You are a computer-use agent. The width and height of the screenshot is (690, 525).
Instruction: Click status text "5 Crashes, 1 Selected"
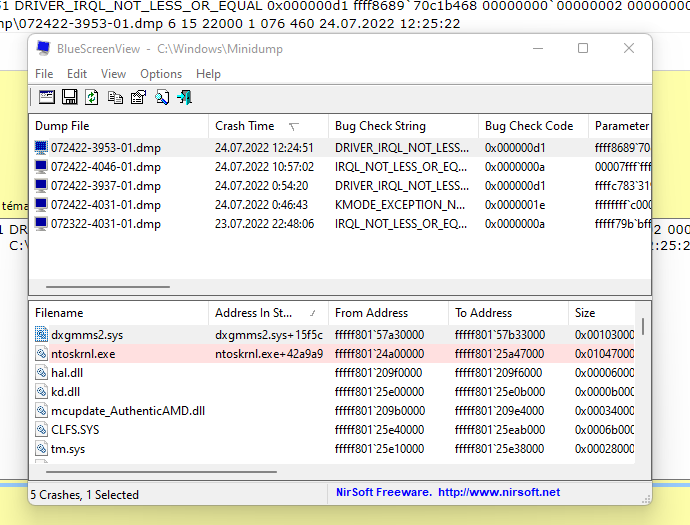(84, 495)
